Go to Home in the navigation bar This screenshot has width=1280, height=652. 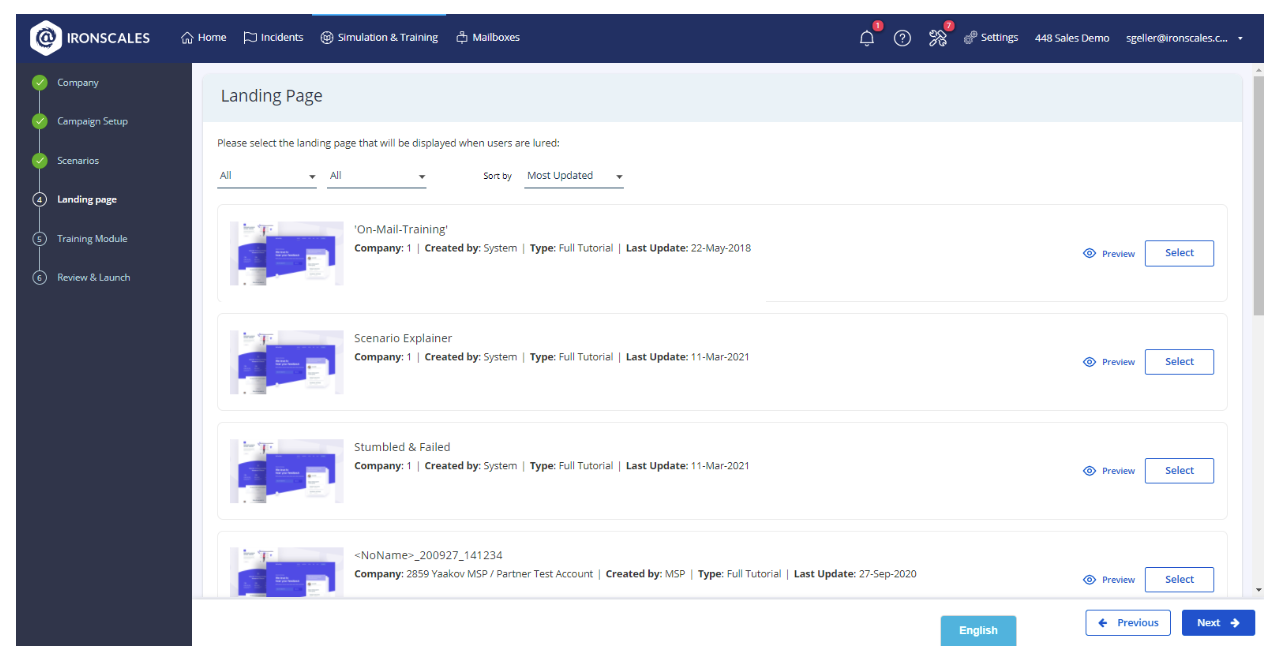(203, 38)
